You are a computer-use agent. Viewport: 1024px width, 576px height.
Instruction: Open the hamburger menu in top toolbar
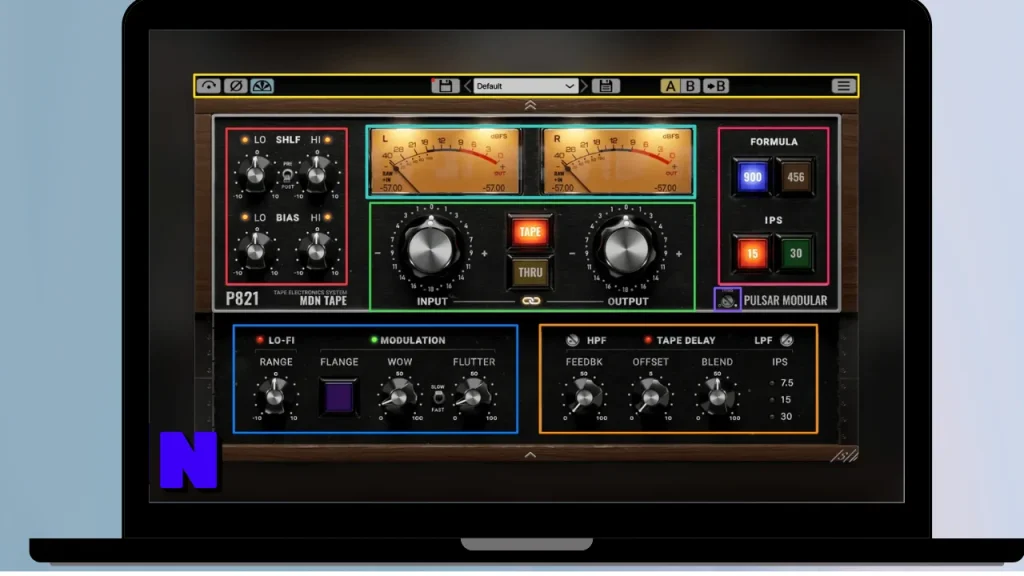(843, 86)
